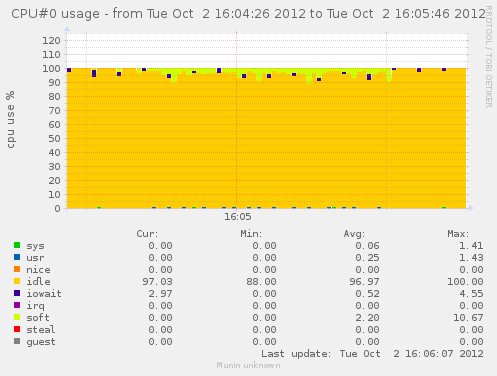Image resolution: width=497 pixels, height=376 pixels.
Task: Click the Munin unknown footer text
Action: (x=248, y=365)
